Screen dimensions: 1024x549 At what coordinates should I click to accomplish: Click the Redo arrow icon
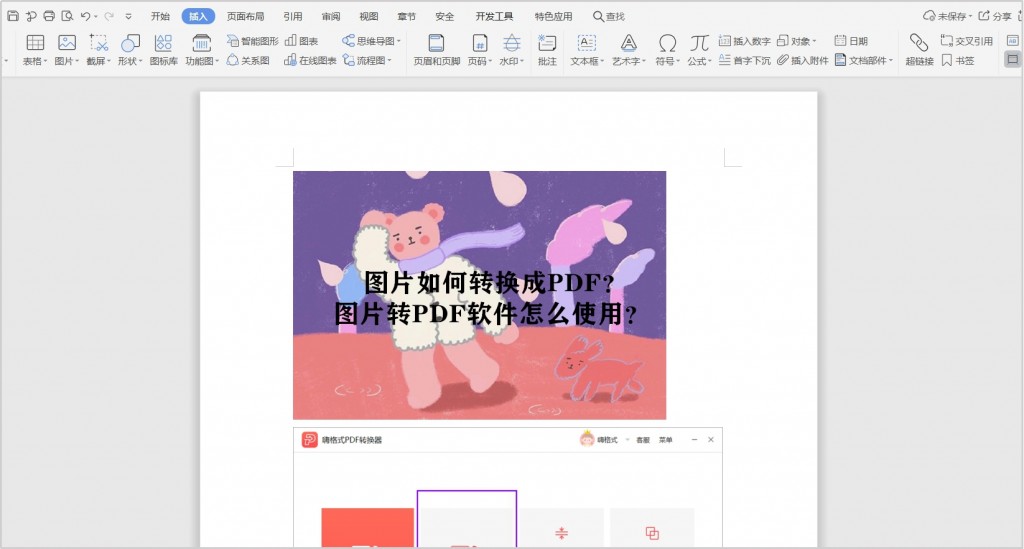[x=109, y=16]
